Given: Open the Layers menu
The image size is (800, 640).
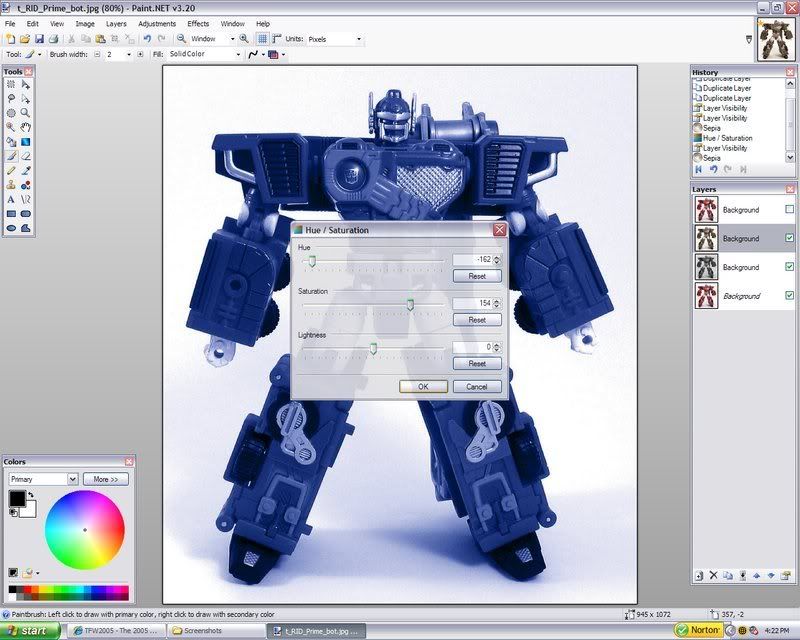Looking at the screenshot, I should 116,23.
